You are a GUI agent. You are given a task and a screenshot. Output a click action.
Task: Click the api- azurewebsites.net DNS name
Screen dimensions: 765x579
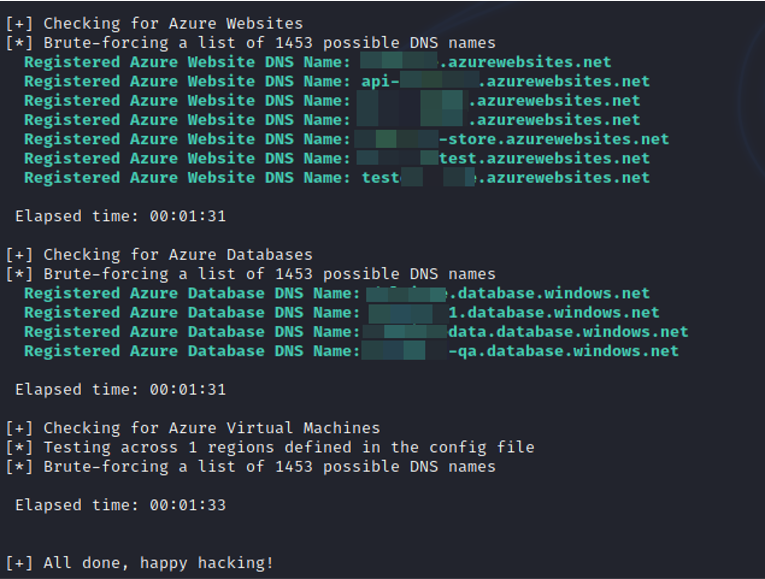[505, 81]
